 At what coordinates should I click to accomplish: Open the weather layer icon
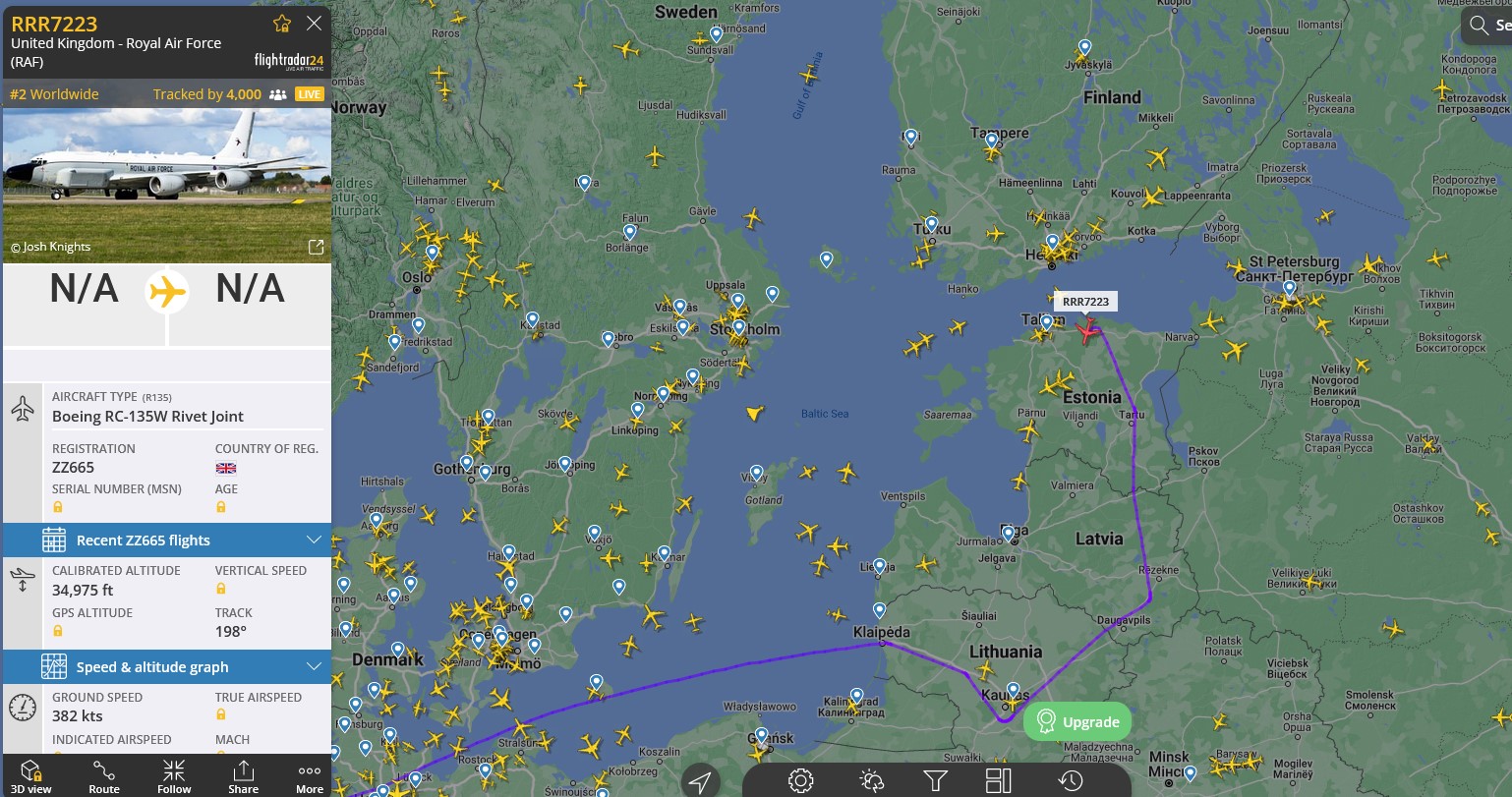coord(872,781)
